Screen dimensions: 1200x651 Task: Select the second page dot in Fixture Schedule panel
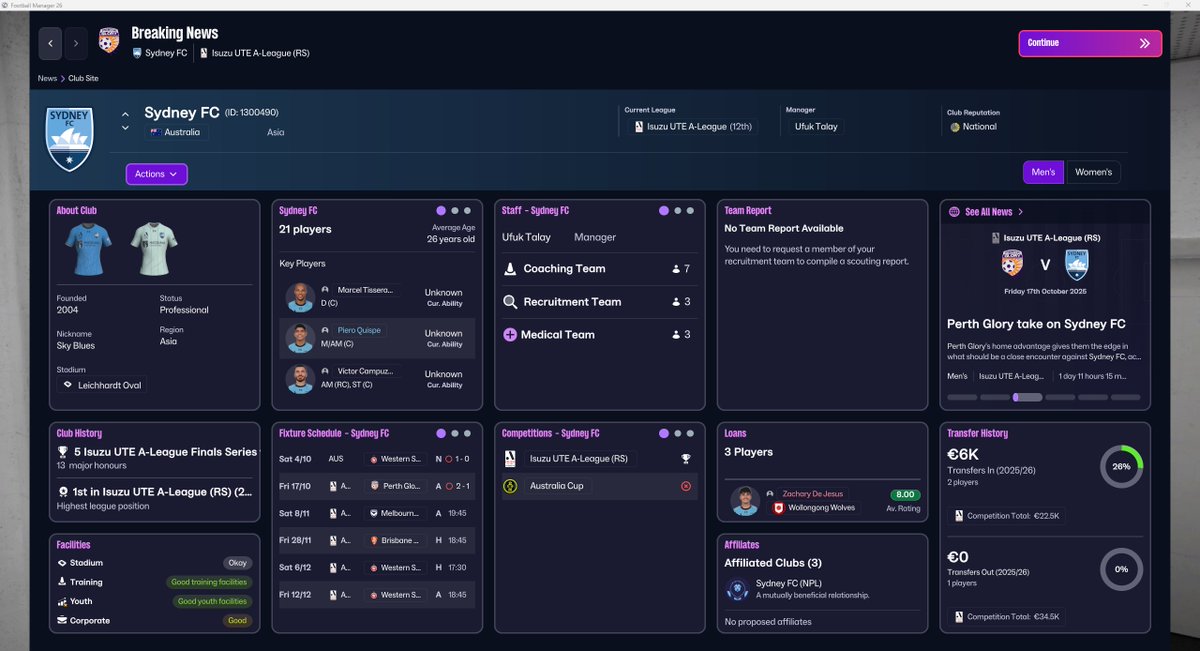click(455, 434)
